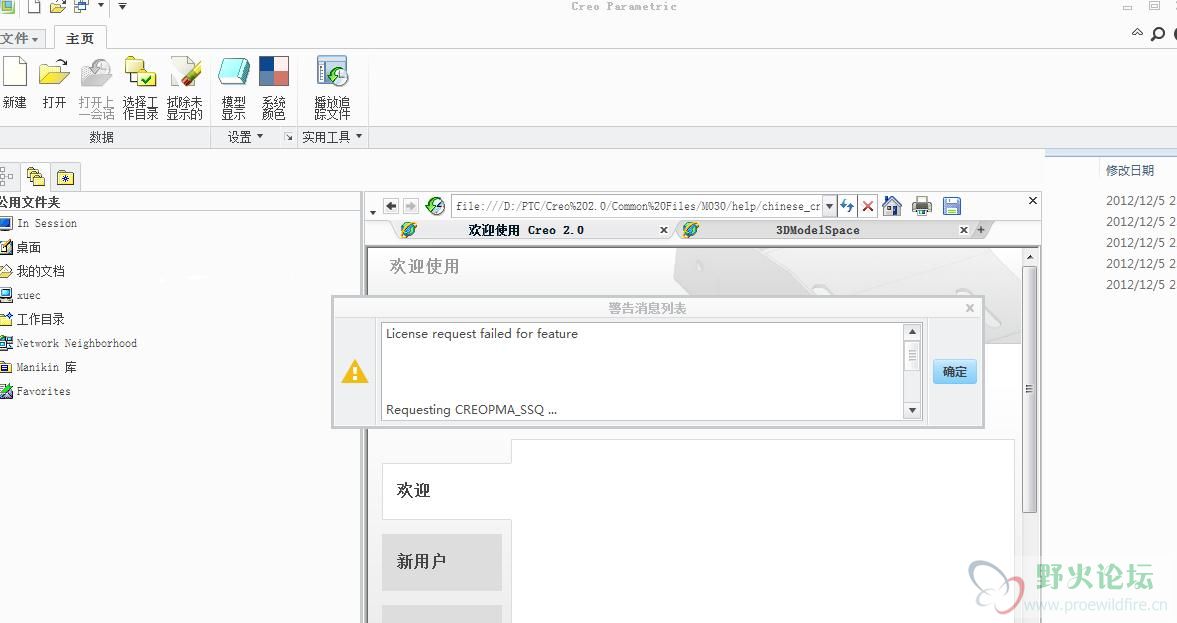Open the 设置 group dialog launcher arrow
Screen dimensions: 1177x623
tap(288, 137)
